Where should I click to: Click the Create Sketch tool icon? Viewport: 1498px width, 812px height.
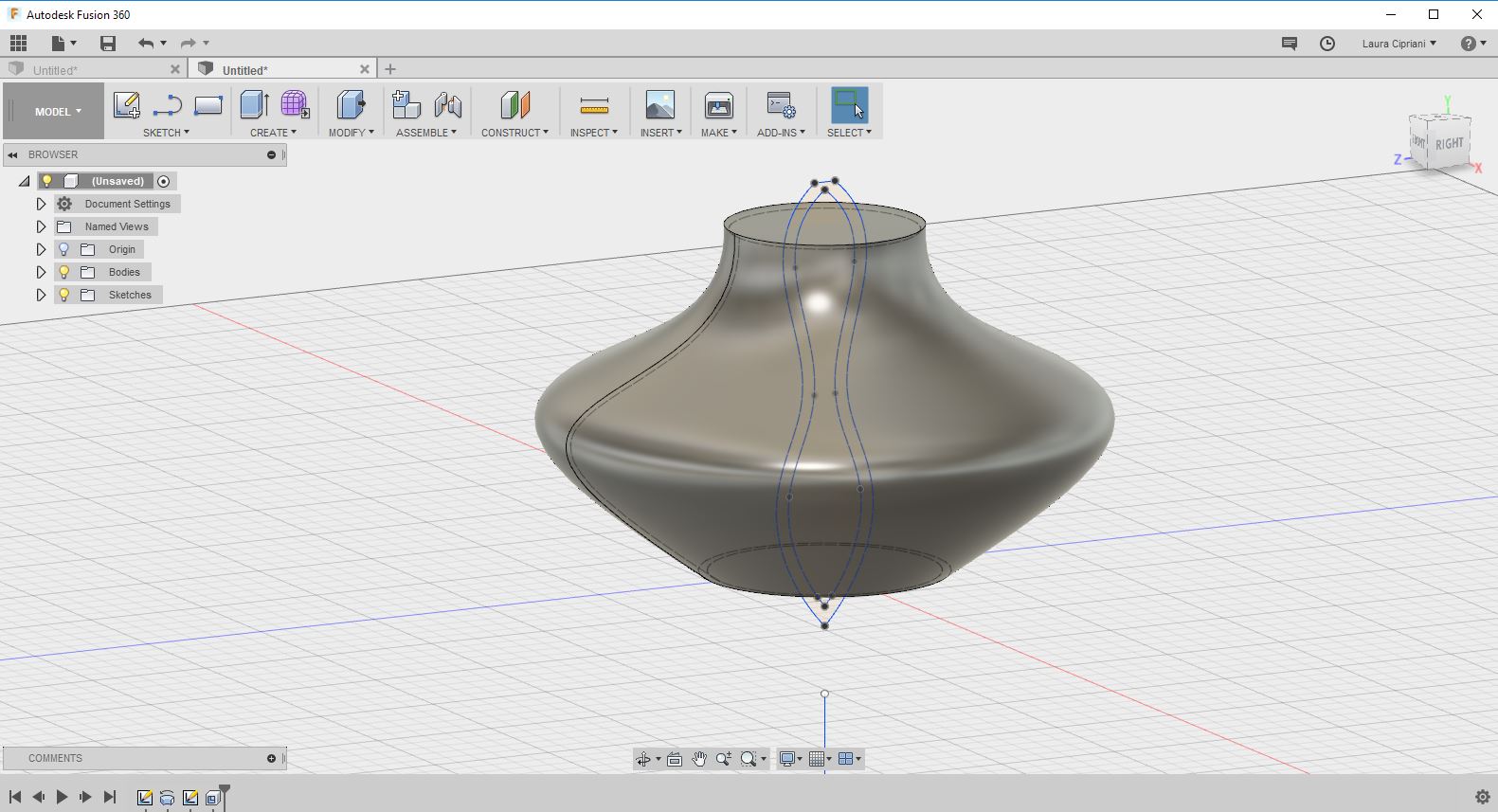click(x=127, y=105)
